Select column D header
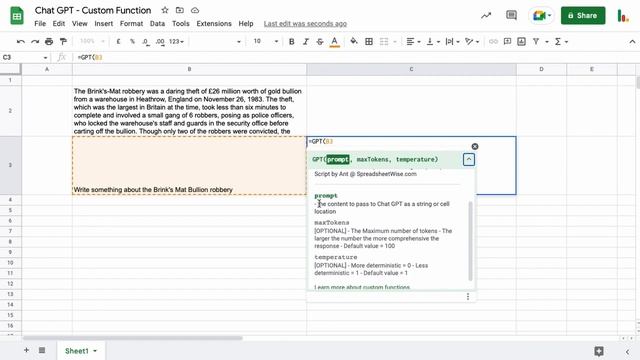Screen dimensions: 640x360 click(x=541, y=69)
